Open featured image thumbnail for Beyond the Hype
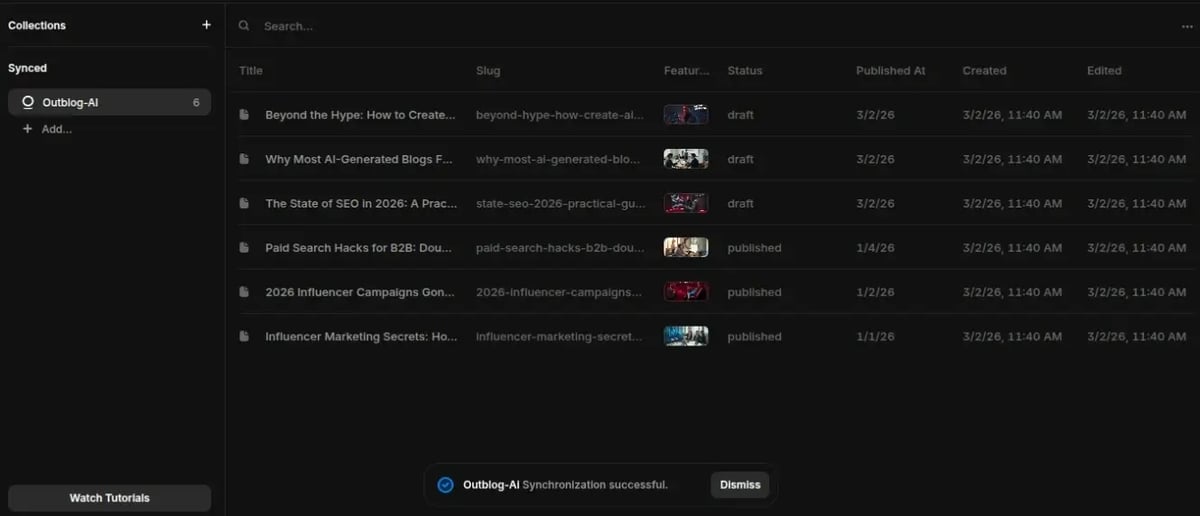Image resolution: width=1200 pixels, height=516 pixels. click(686, 115)
